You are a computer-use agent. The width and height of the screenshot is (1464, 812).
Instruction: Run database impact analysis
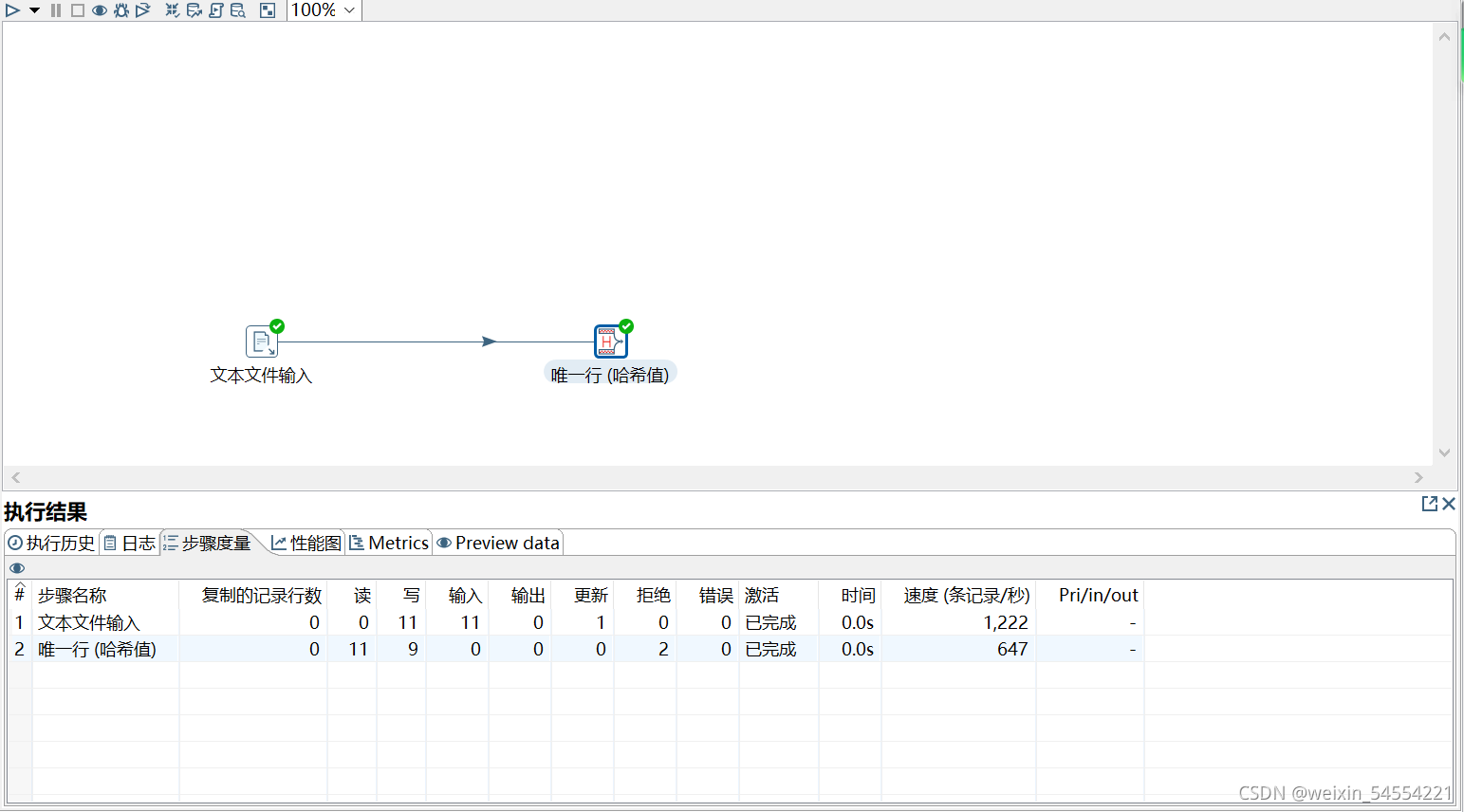point(194,10)
